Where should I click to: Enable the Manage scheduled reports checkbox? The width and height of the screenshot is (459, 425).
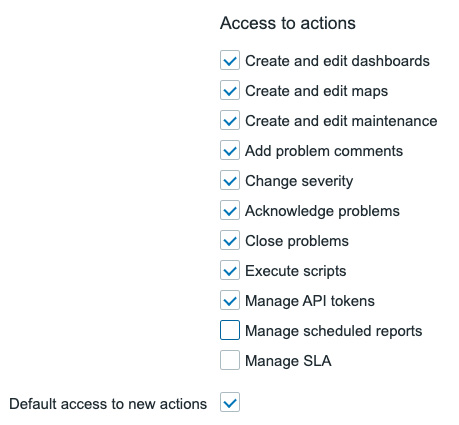click(x=230, y=330)
